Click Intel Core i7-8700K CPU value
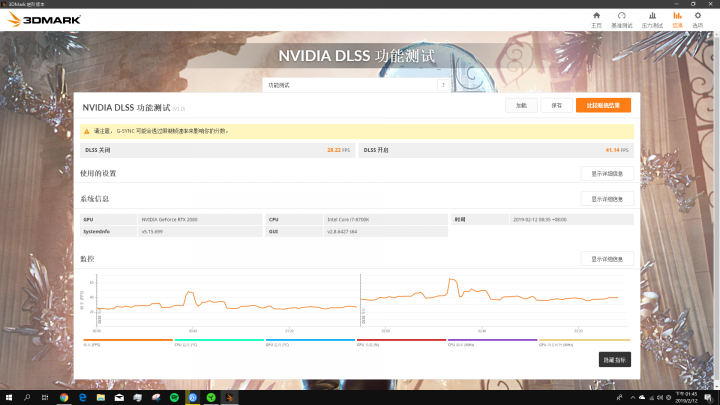The width and height of the screenshot is (720, 405). [x=348, y=219]
